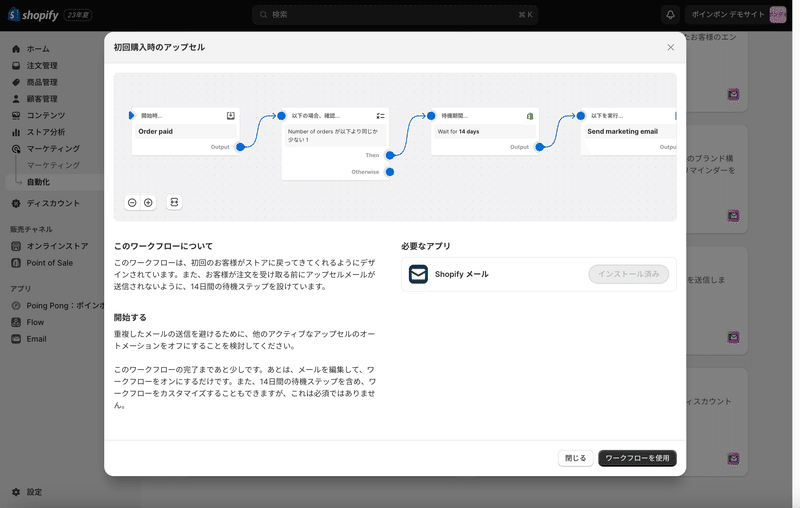
Task: Click the ディスカウント badge icon
Action: tap(16, 204)
